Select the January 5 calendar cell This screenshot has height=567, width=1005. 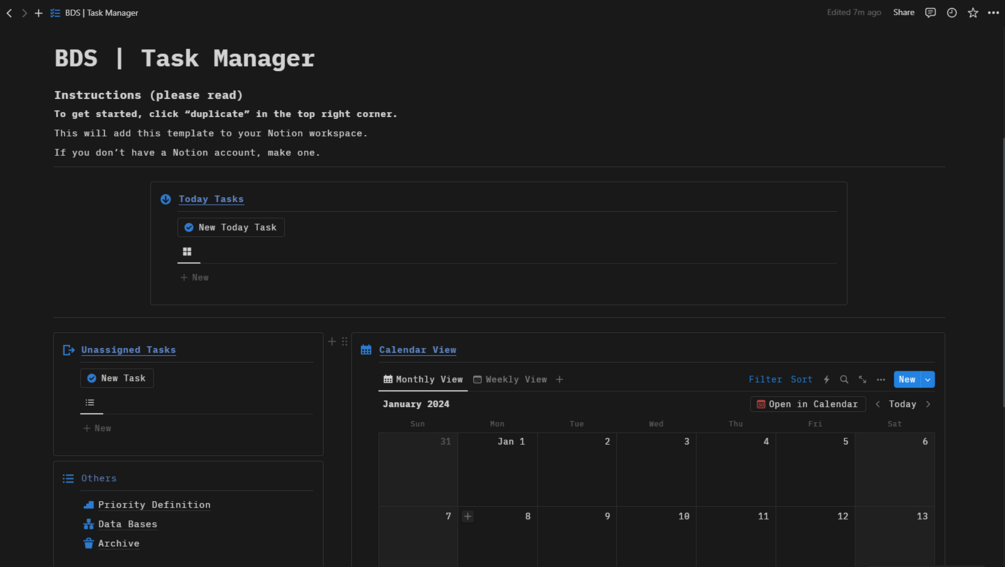pos(815,470)
